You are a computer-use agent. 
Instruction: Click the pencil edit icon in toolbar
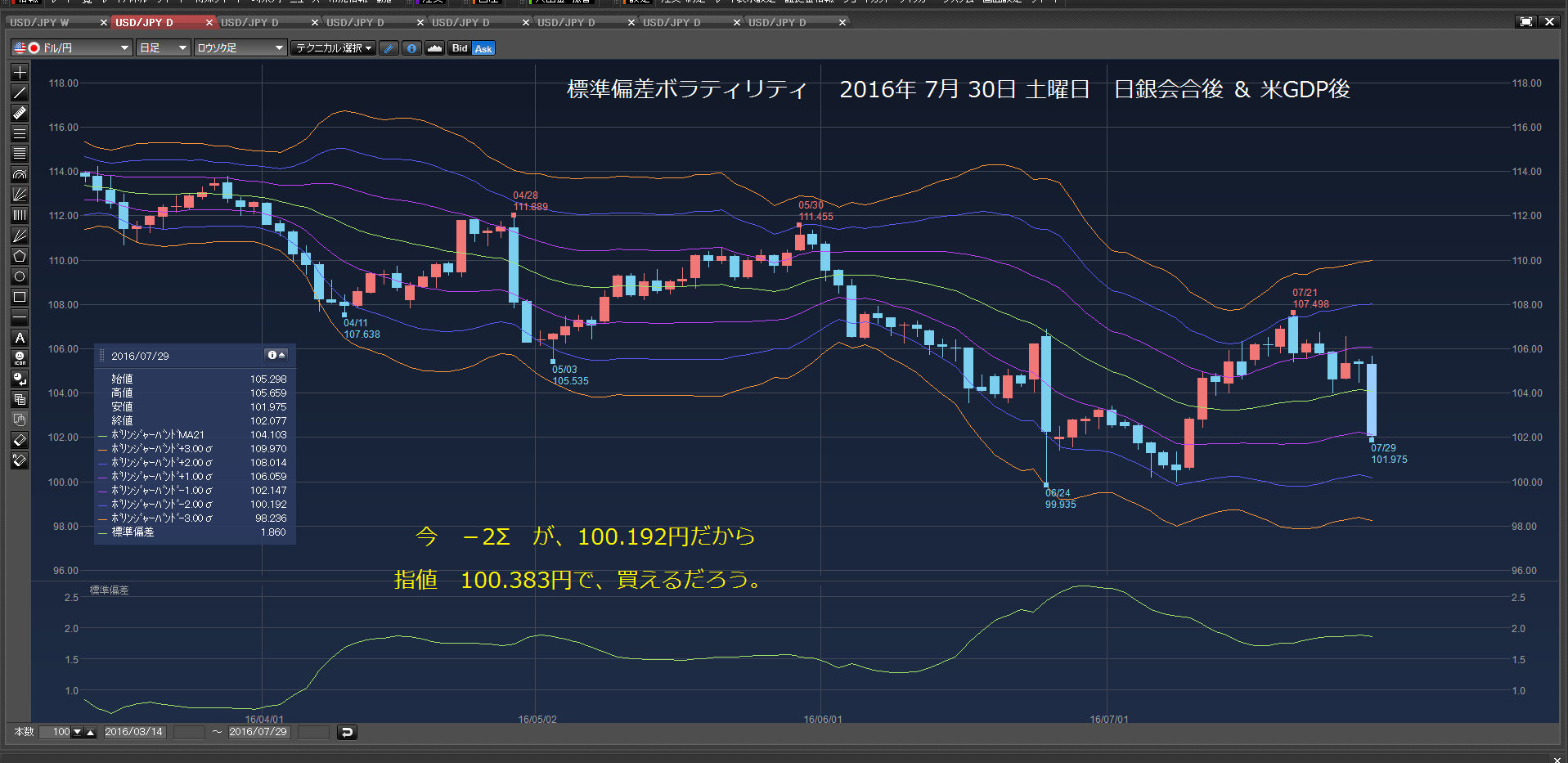point(389,48)
